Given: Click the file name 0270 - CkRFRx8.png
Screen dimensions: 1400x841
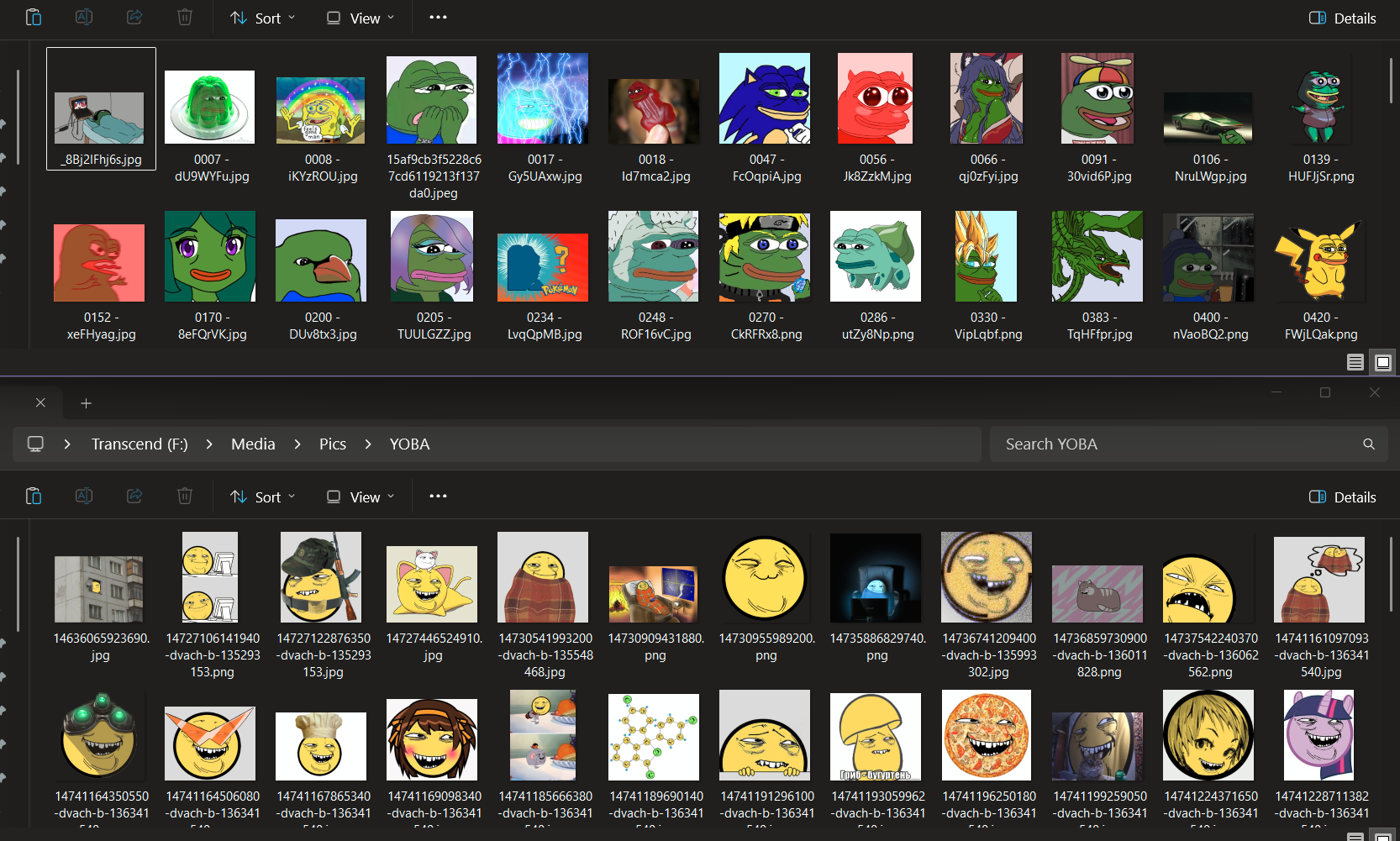Looking at the screenshot, I should click(766, 326).
